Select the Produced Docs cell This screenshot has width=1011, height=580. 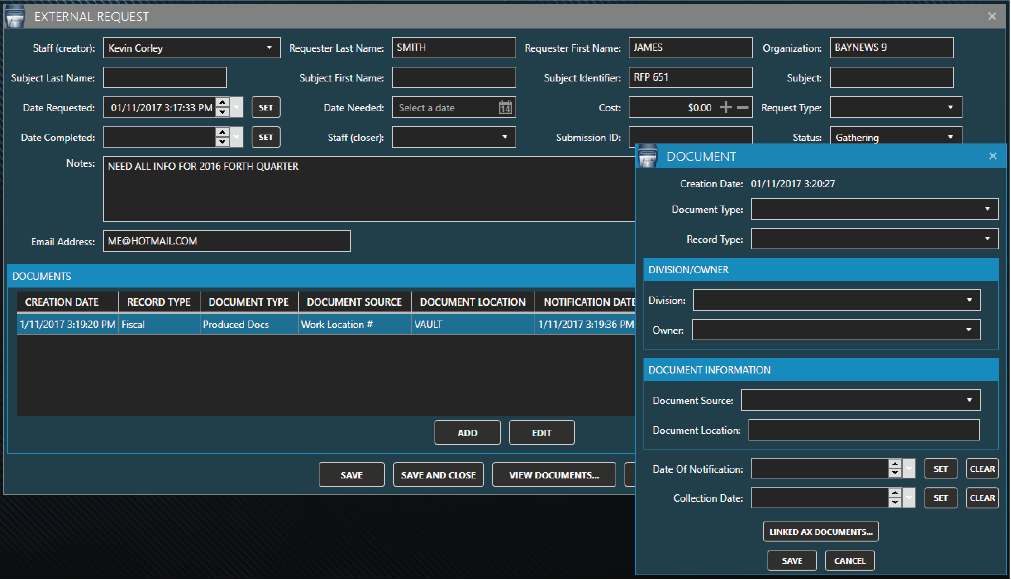click(249, 324)
